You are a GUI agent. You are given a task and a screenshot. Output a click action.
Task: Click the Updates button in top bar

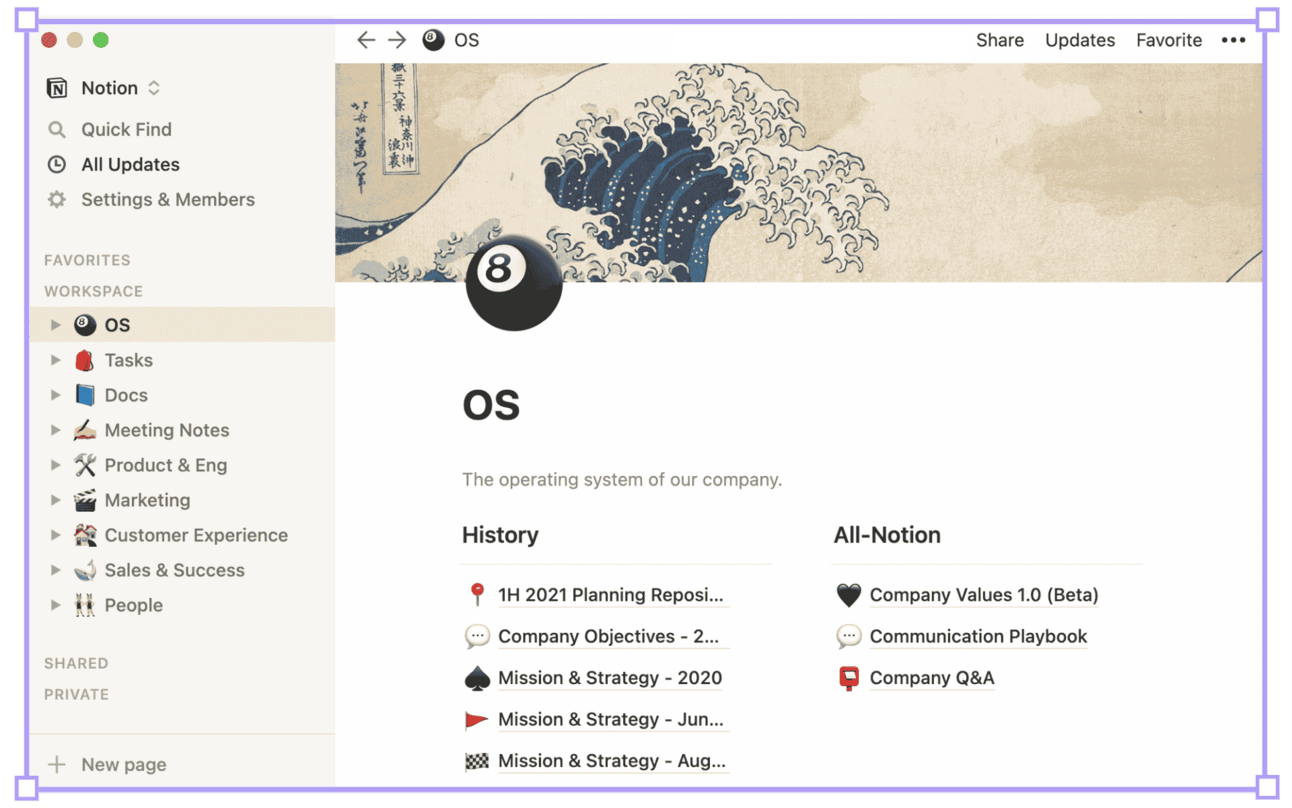(1080, 40)
